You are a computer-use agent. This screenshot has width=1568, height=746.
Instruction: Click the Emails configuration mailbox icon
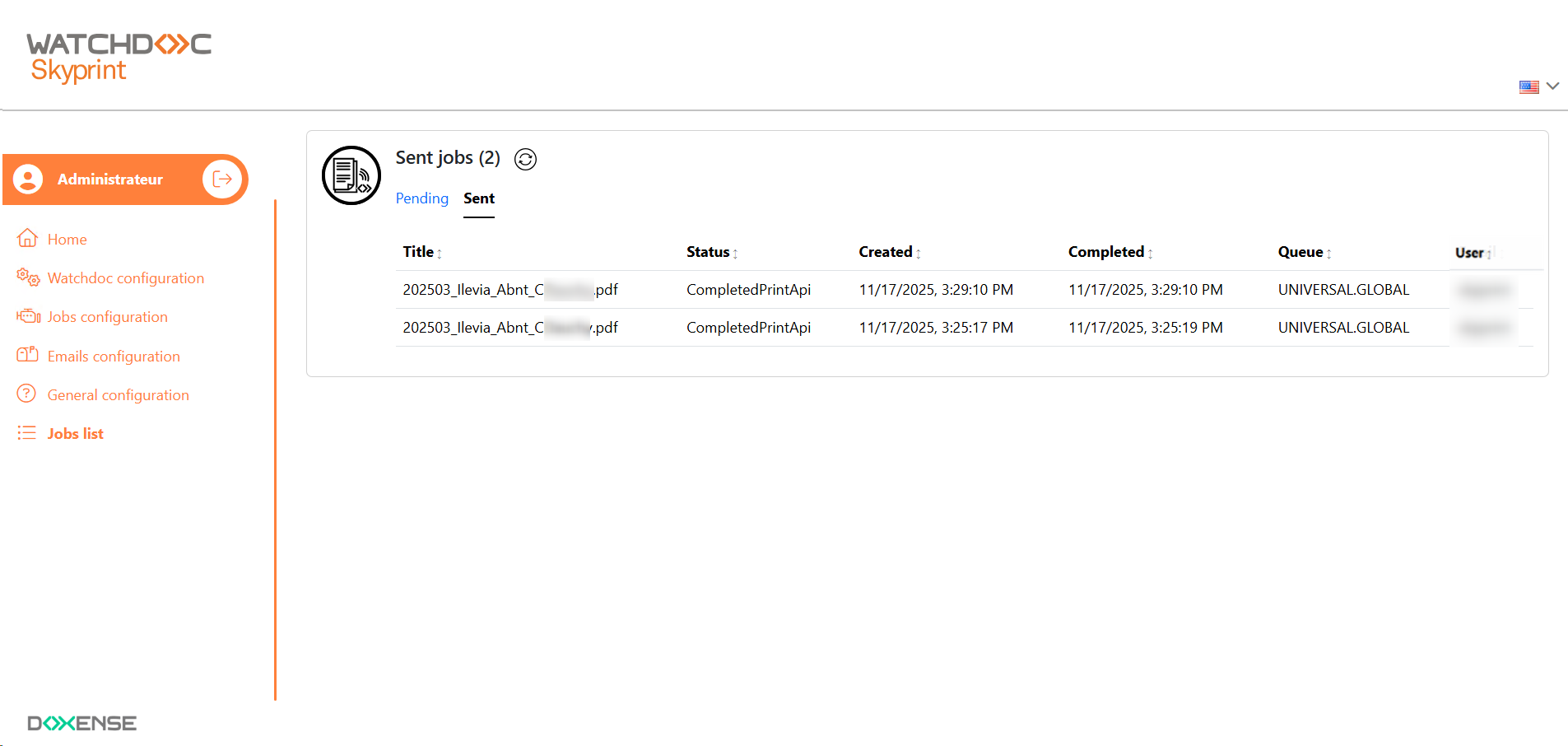[28, 355]
